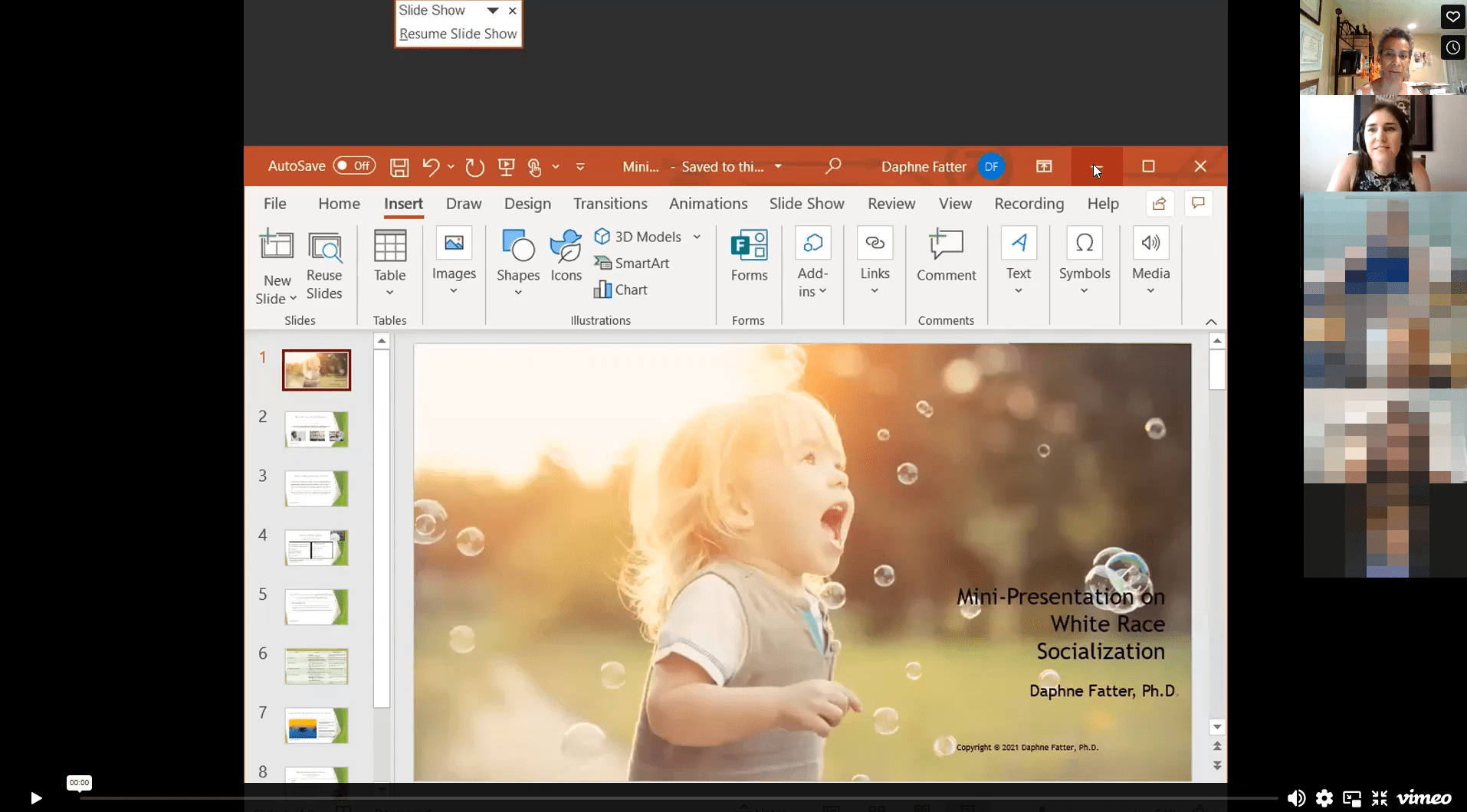1467x812 pixels.
Task: Open the Shapes gallery
Action: tap(518, 264)
